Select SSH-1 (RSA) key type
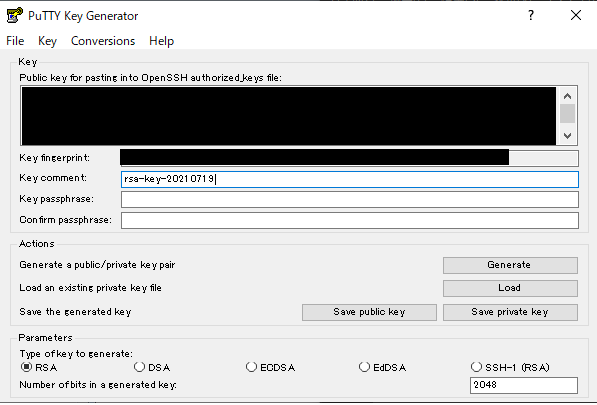Image resolution: width=597 pixels, height=405 pixels. (476, 367)
